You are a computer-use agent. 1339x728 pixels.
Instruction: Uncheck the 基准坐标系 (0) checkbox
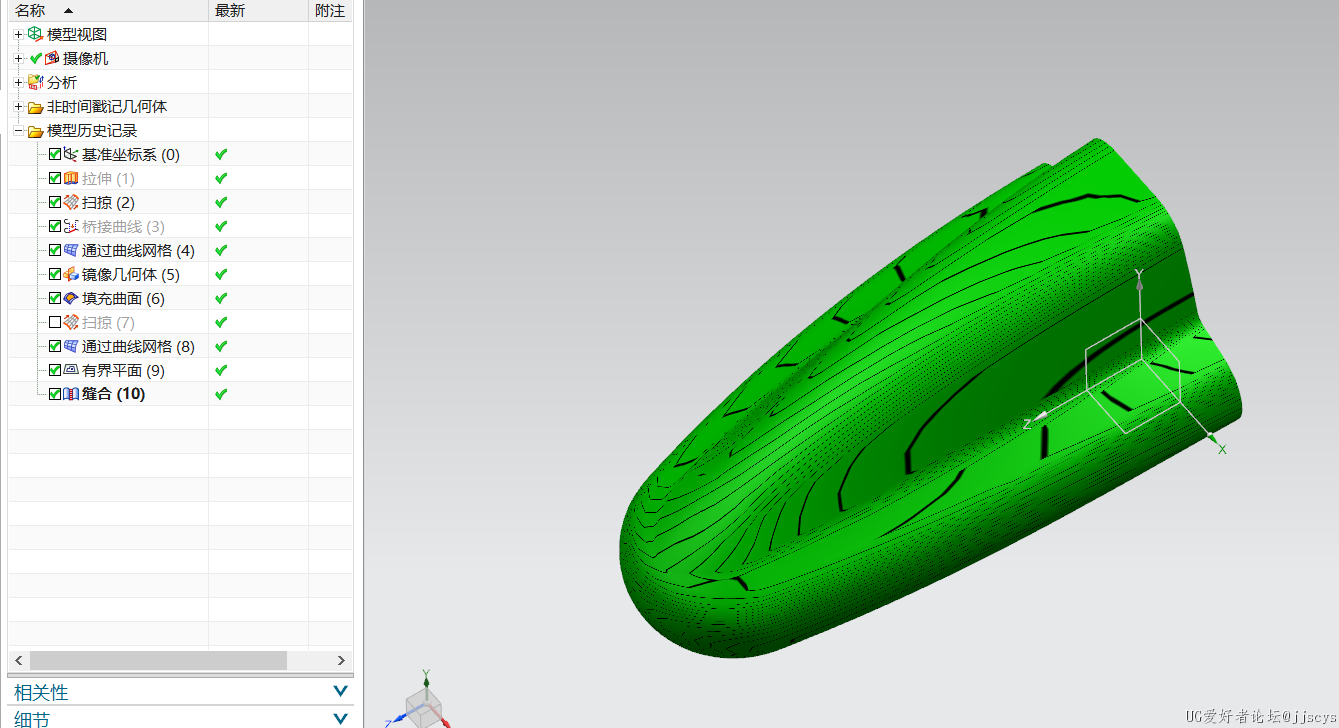click(x=55, y=154)
